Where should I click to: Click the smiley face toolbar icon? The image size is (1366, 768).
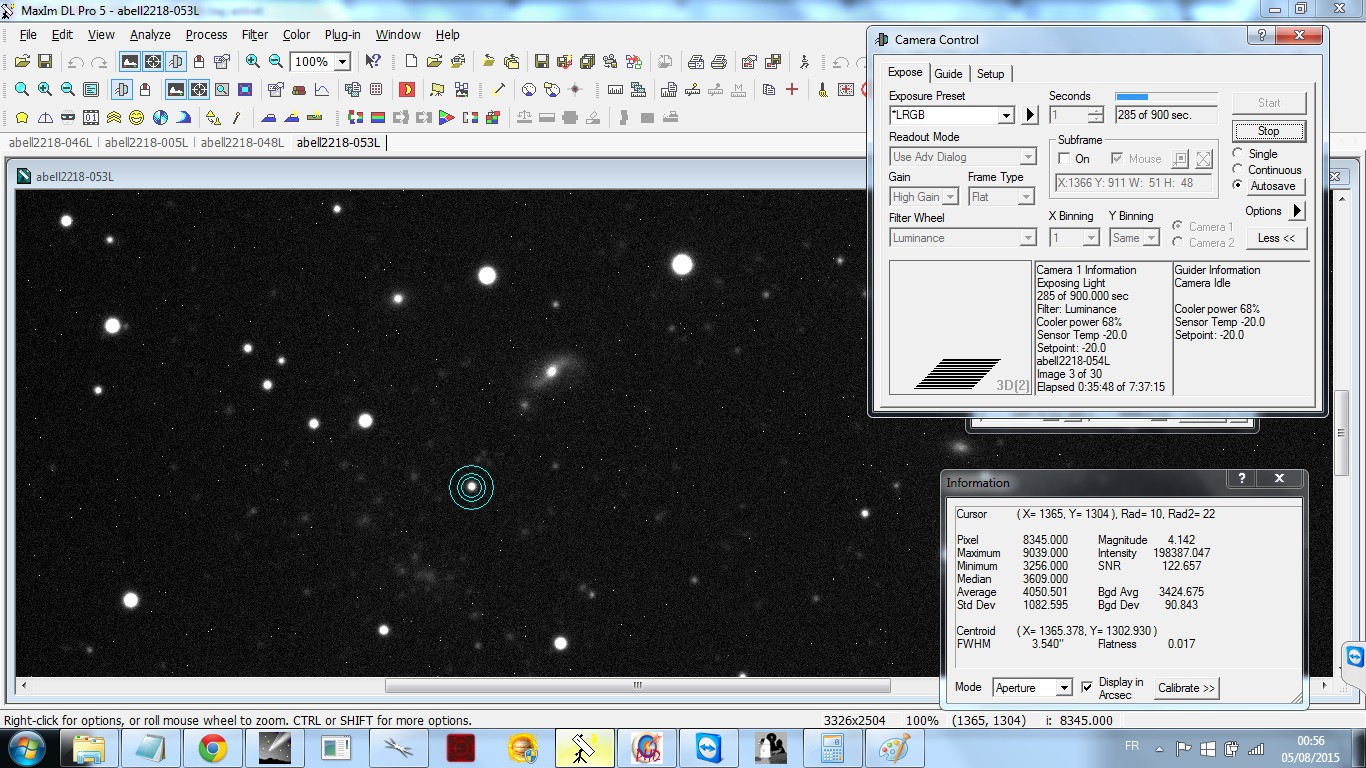pos(137,118)
